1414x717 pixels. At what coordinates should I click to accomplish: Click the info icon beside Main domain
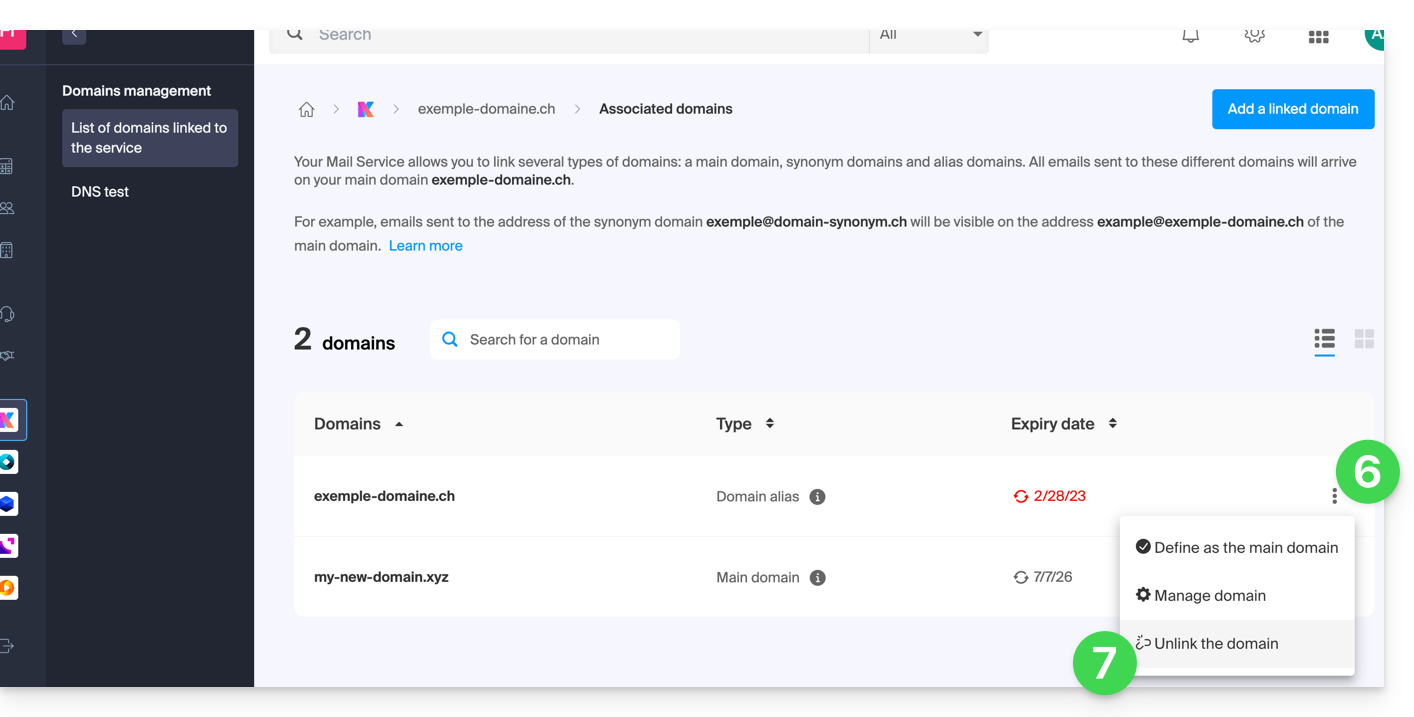click(817, 578)
